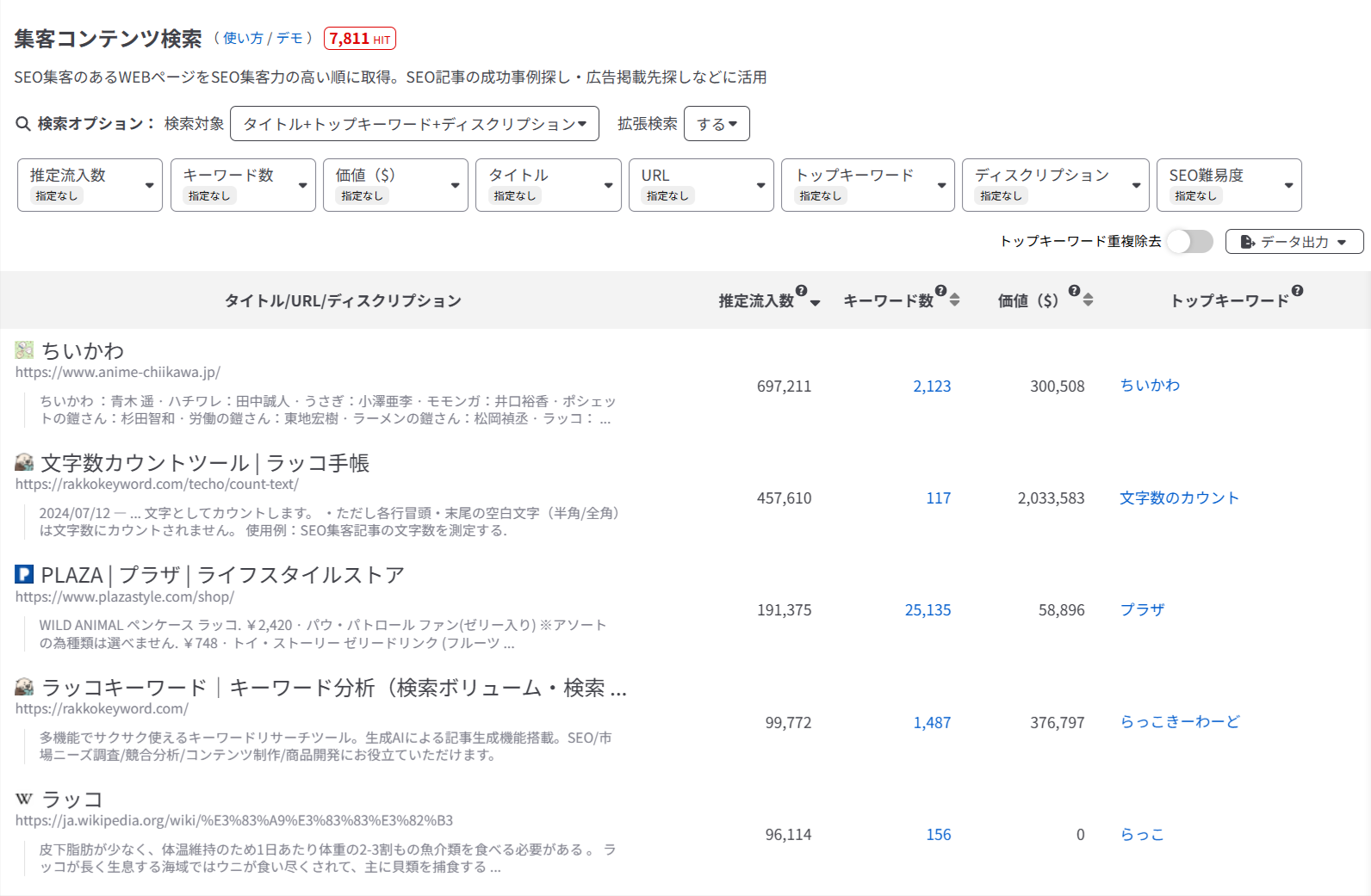This screenshot has height=896, width=1371.
Task: Click the help icon beside 価値 ($) header
Action: pos(1074,291)
